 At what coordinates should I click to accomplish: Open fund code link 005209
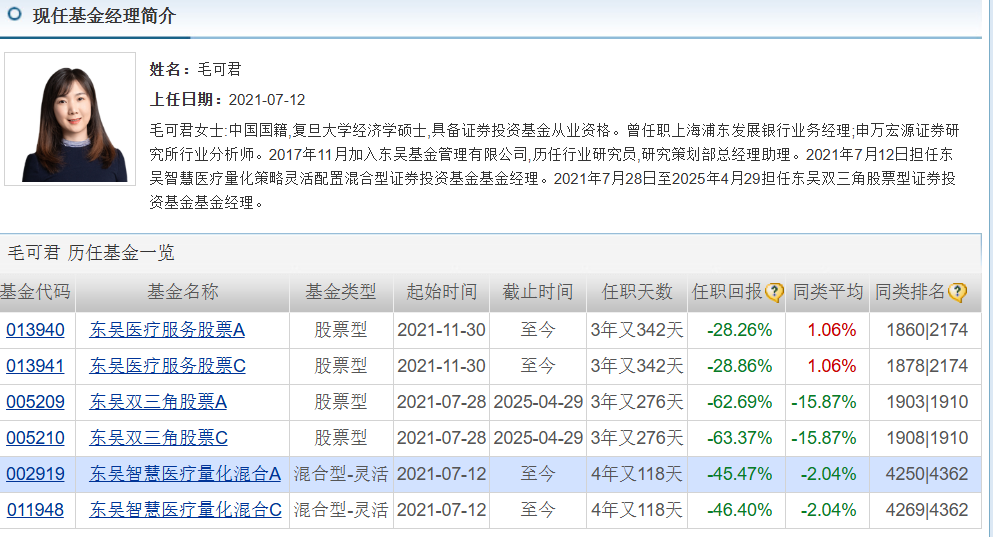click(35, 402)
